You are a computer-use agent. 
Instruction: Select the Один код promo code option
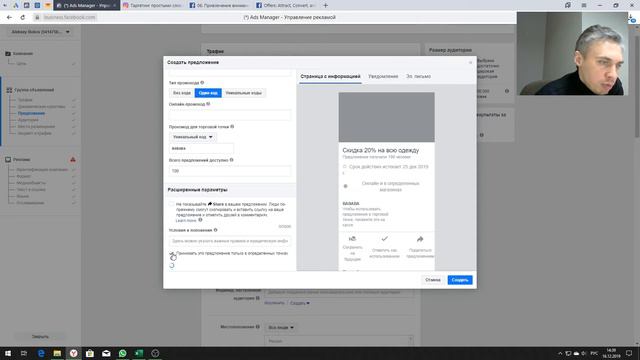click(x=208, y=93)
